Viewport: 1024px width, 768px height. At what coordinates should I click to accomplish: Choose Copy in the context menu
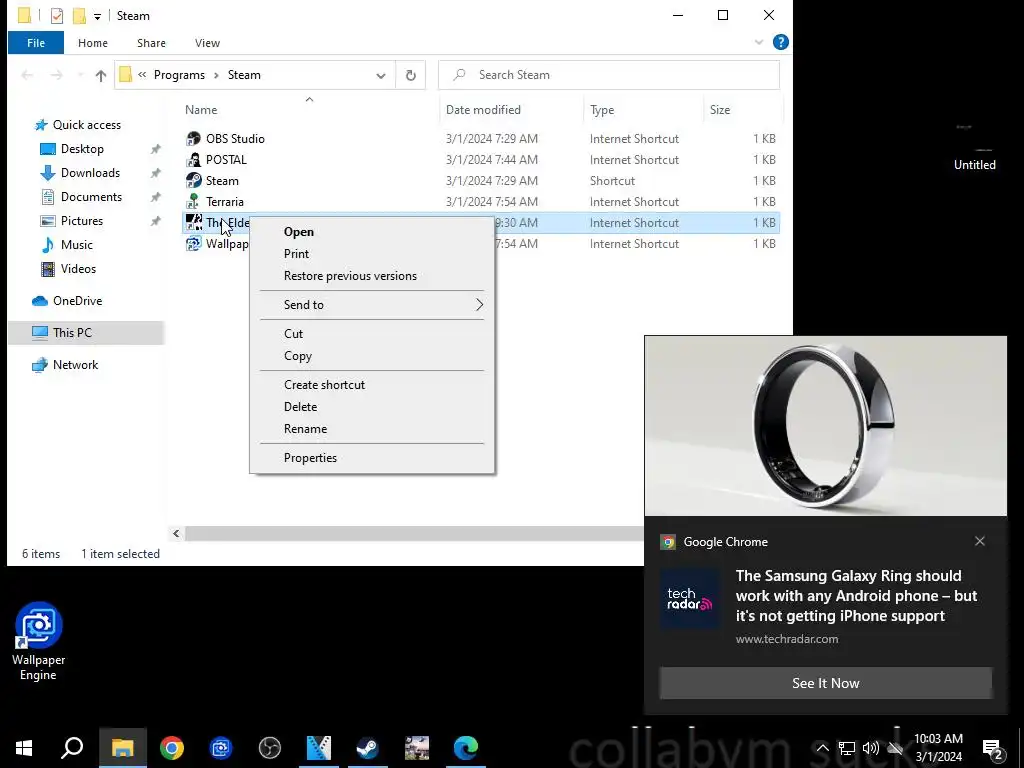pyautogui.click(x=372, y=356)
